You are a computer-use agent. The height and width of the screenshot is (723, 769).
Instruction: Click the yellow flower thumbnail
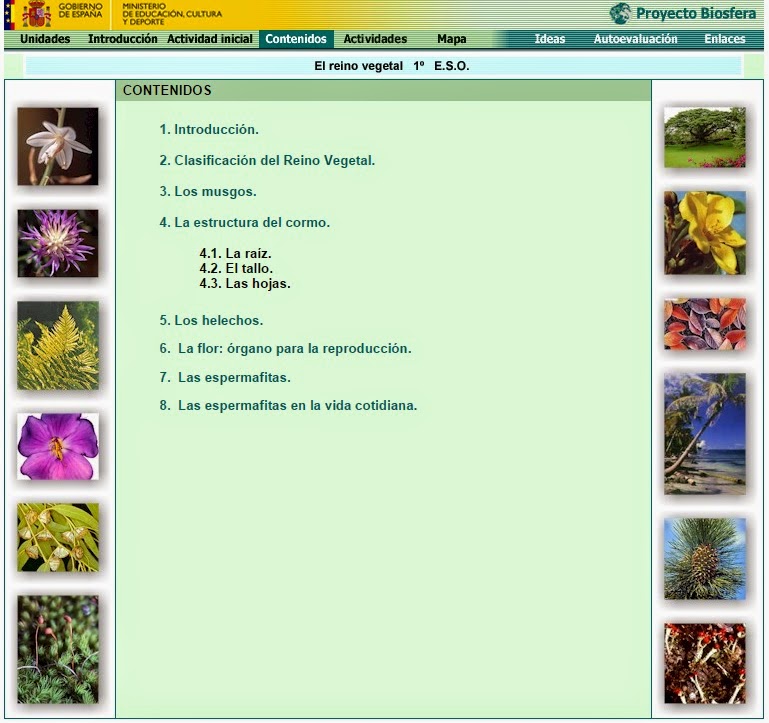(705, 233)
